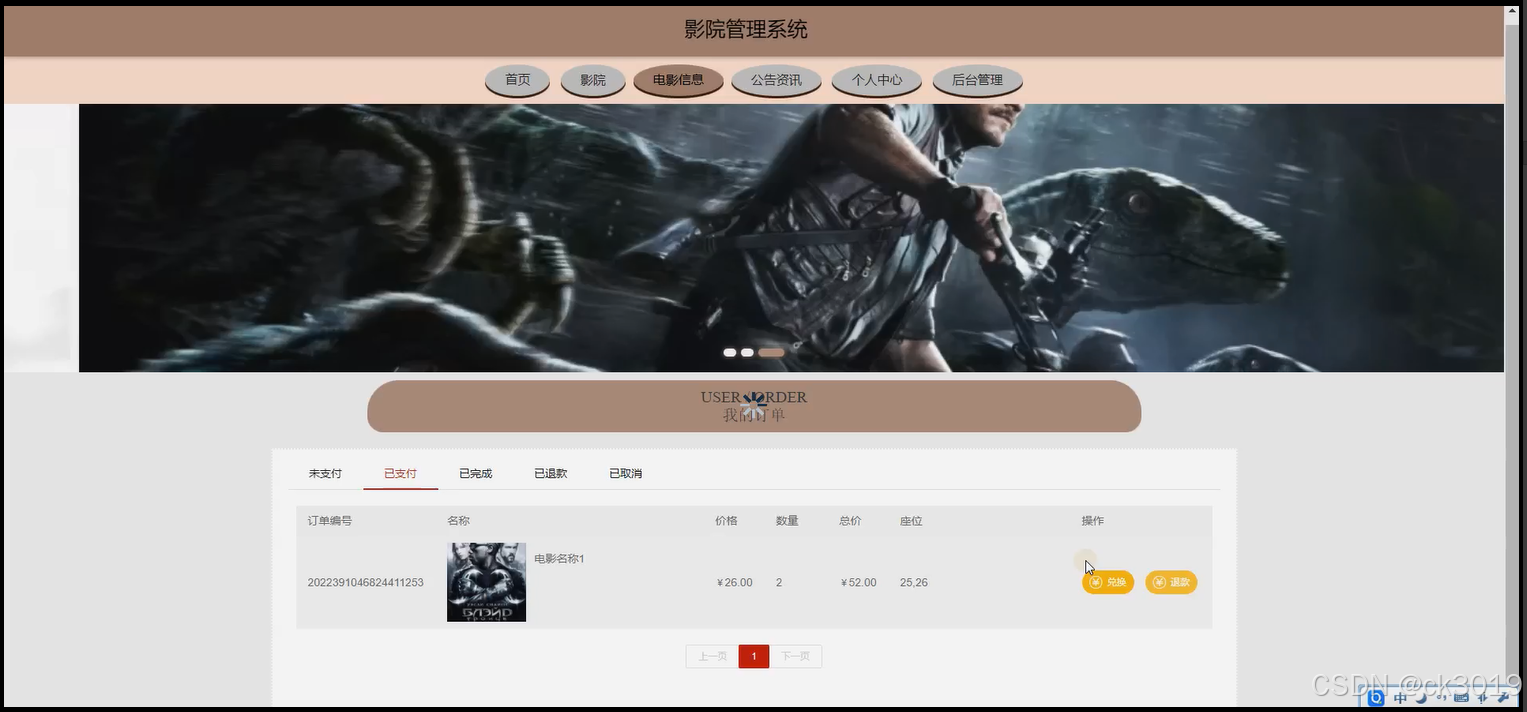
Task: Open 后台管理 backend management
Action: 977,80
